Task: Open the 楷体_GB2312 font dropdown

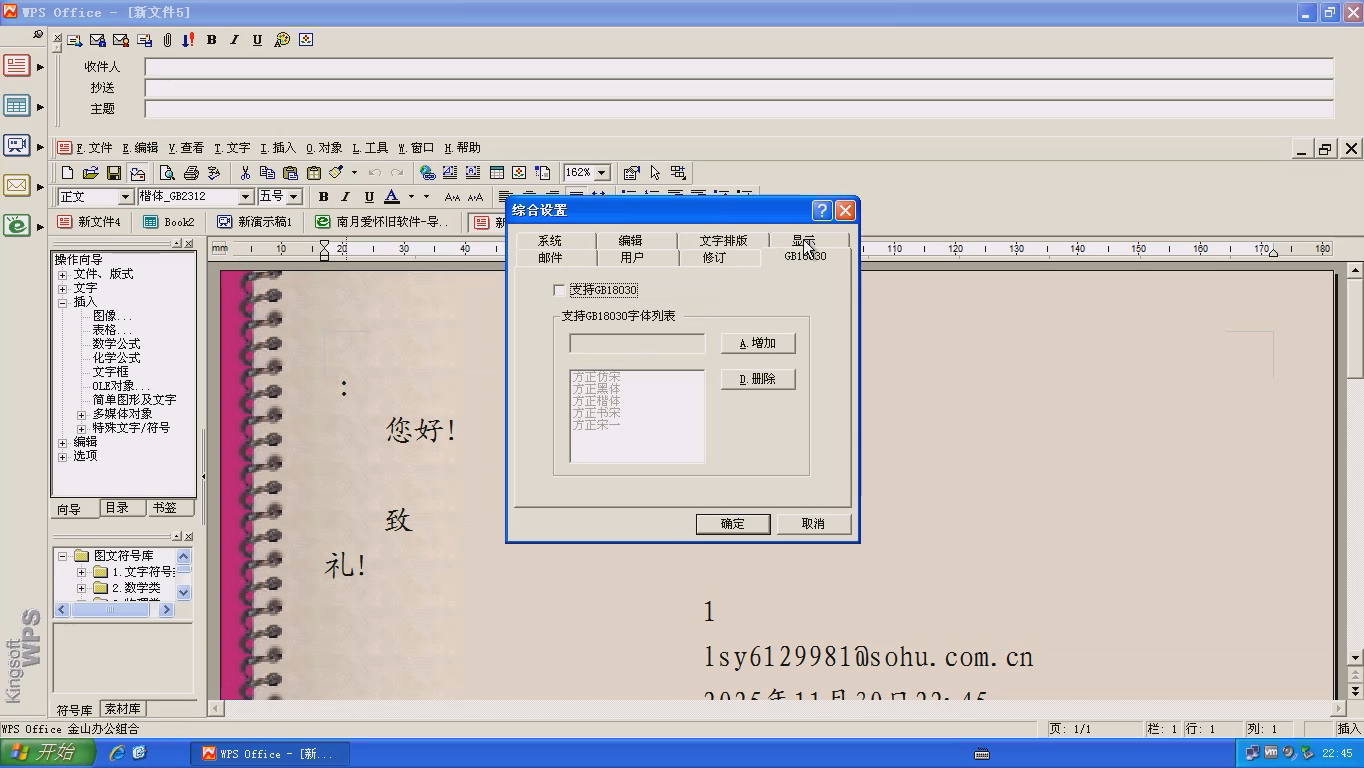Action: 245,197
